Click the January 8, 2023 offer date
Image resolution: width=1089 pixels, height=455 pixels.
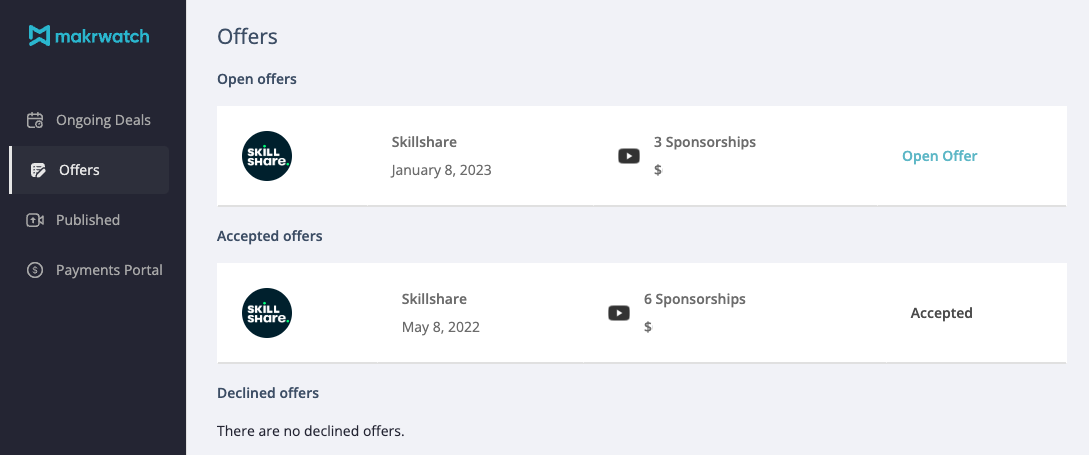(x=441, y=170)
